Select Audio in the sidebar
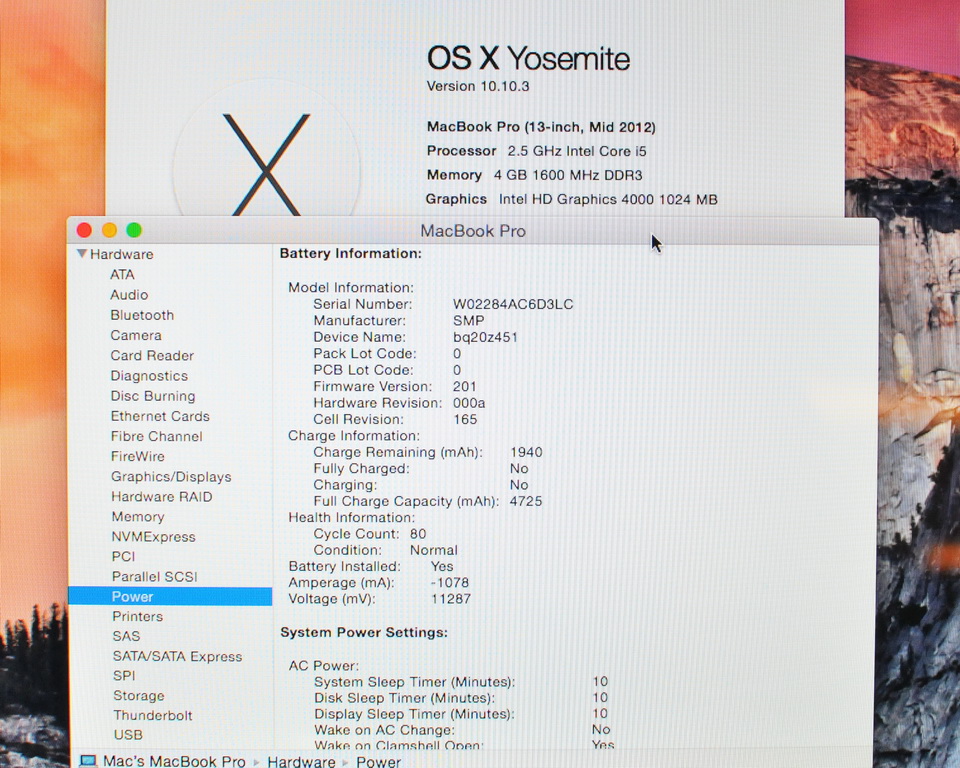This screenshot has width=960, height=768. click(129, 295)
